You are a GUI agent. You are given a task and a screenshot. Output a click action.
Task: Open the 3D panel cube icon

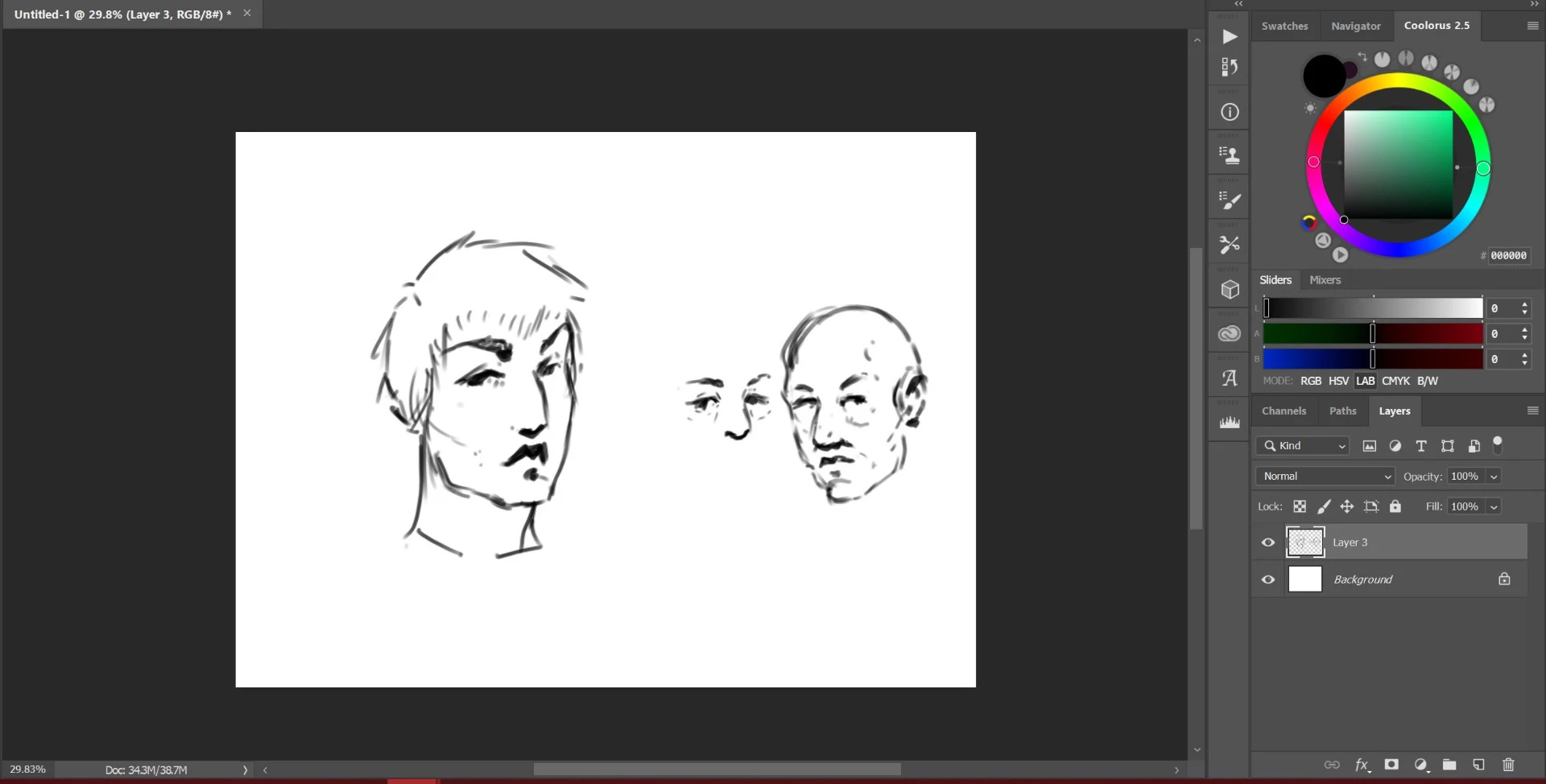pyautogui.click(x=1230, y=289)
